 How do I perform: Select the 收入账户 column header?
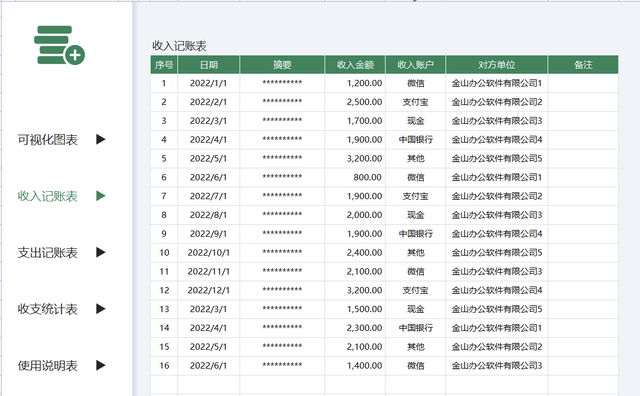point(416,65)
